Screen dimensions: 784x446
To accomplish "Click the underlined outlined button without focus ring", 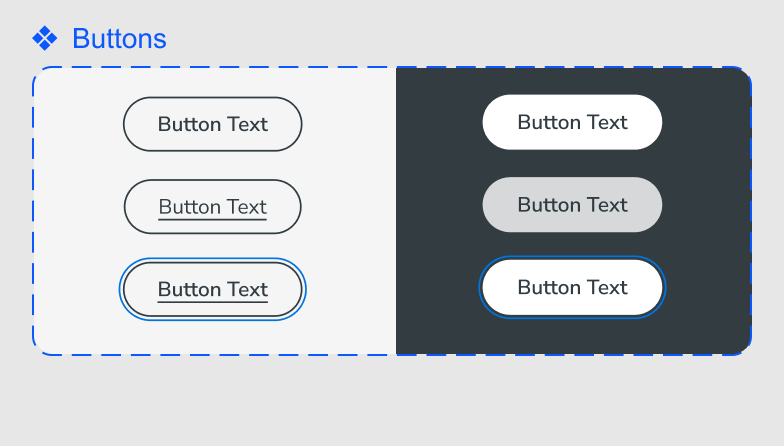I will tap(212, 206).
